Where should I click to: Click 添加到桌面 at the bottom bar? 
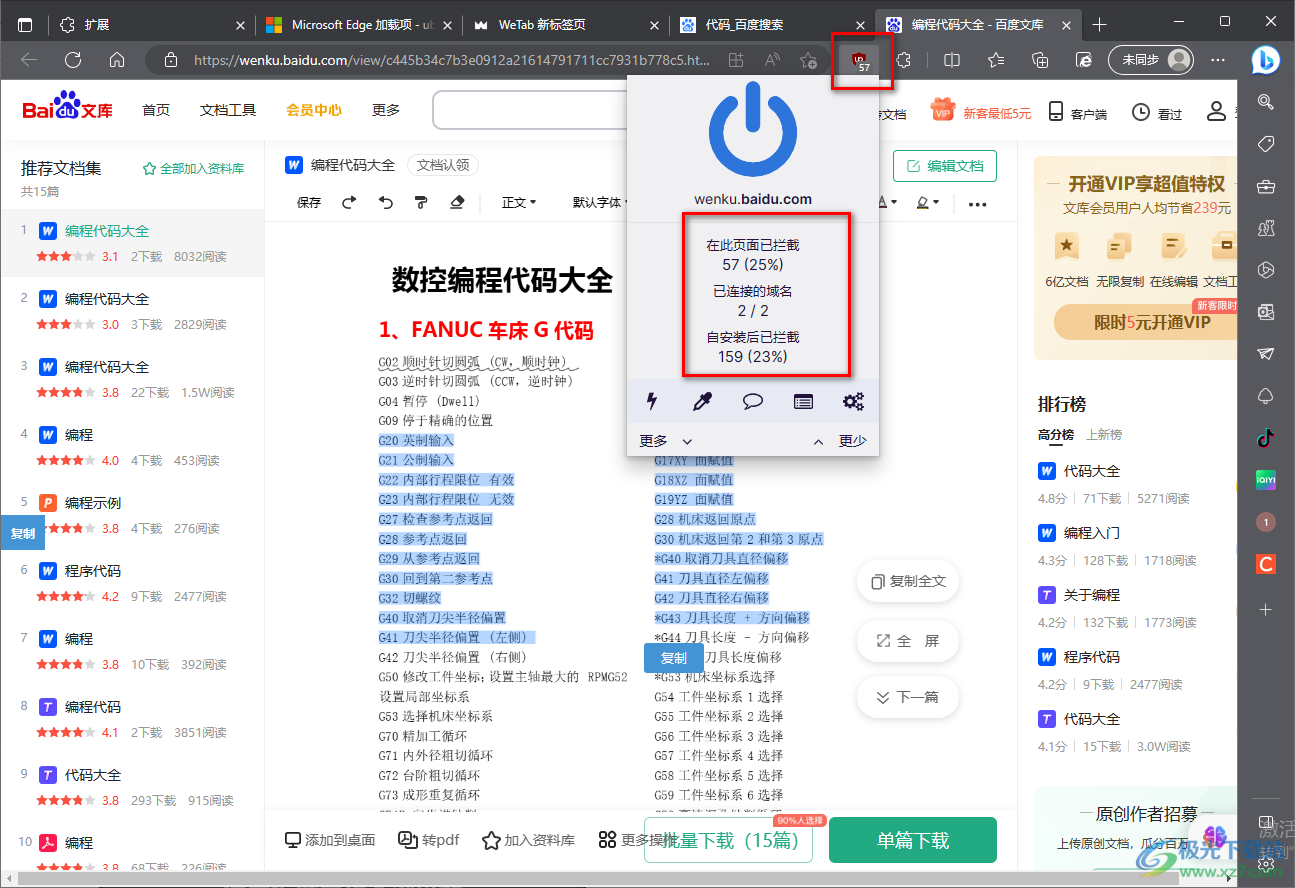click(330, 841)
